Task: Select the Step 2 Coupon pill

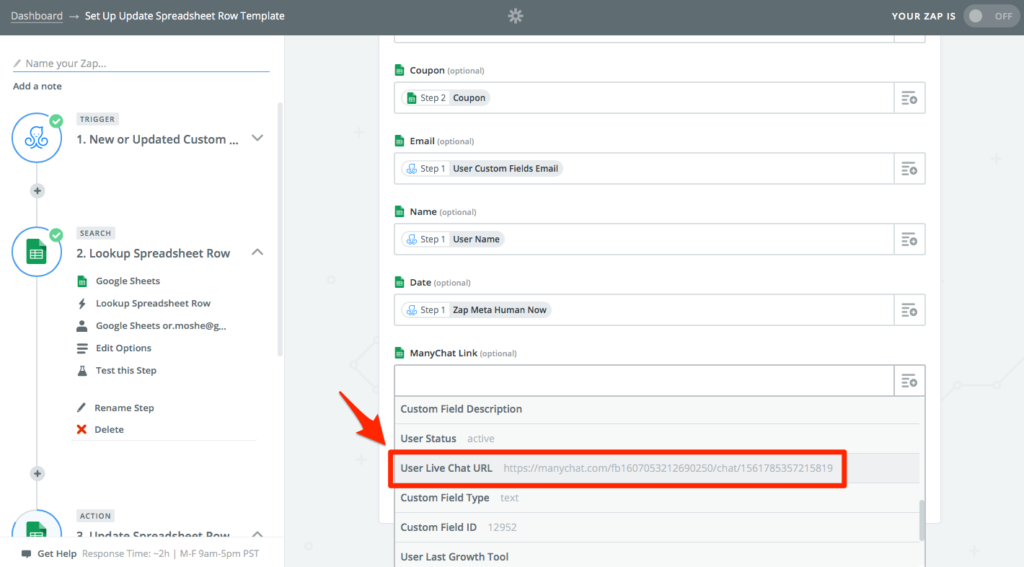Action: pyautogui.click(x=446, y=98)
